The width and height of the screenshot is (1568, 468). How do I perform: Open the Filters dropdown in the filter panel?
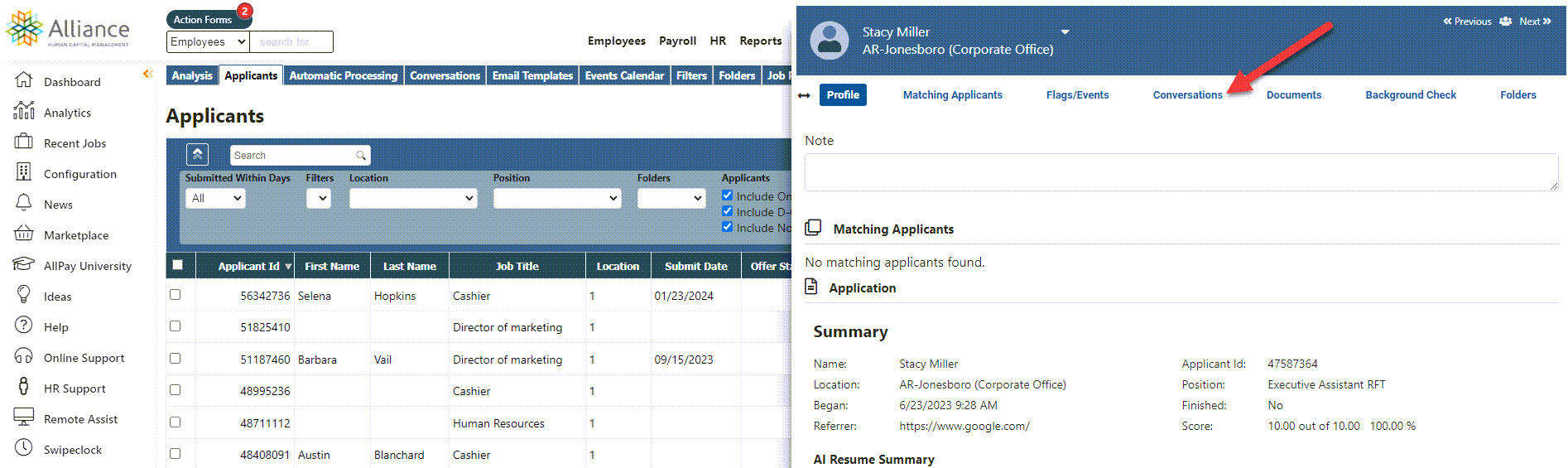(x=319, y=198)
